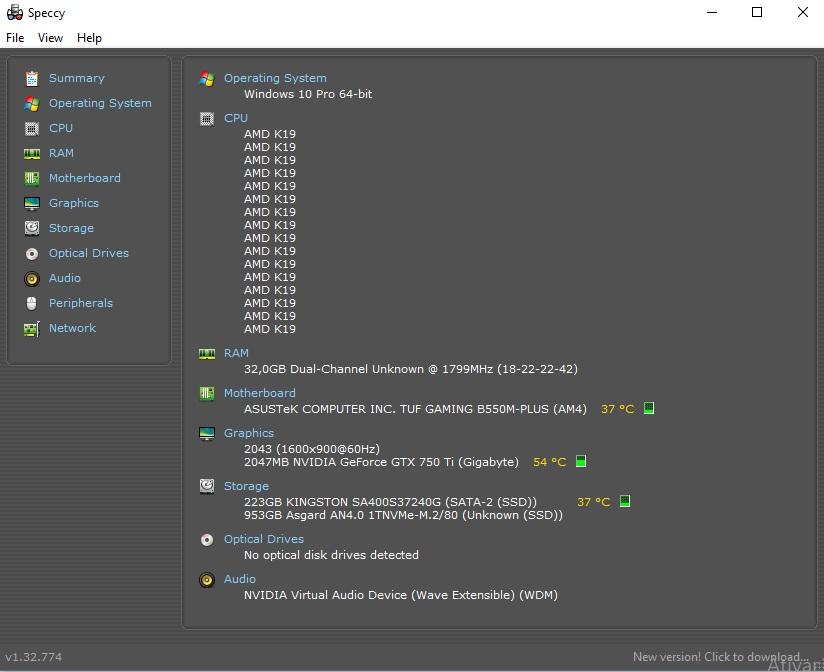
Task: Click the CPU heading link in summary
Action: (x=236, y=118)
